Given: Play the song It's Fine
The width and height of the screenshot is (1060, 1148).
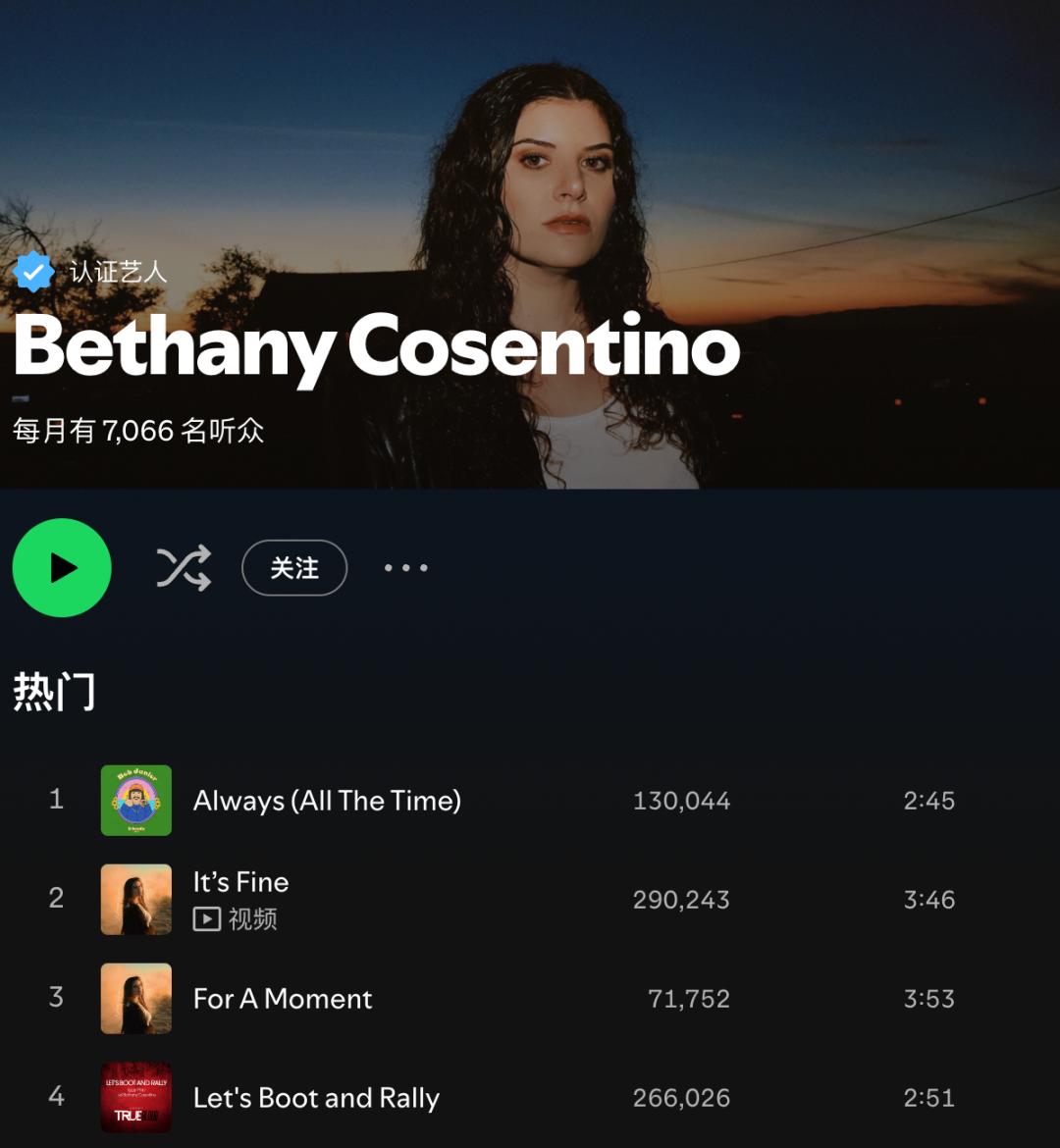Looking at the screenshot, I should pyautogui.click(x=241, y=882).
